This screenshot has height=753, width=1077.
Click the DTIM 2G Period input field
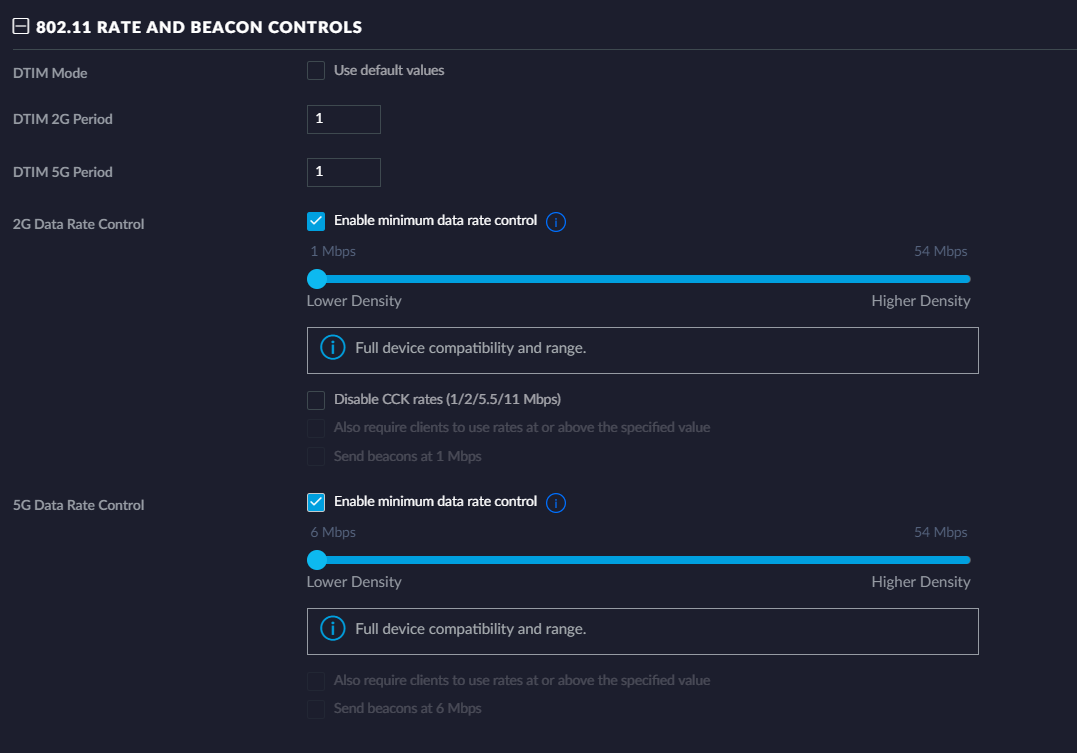[343, 119]
